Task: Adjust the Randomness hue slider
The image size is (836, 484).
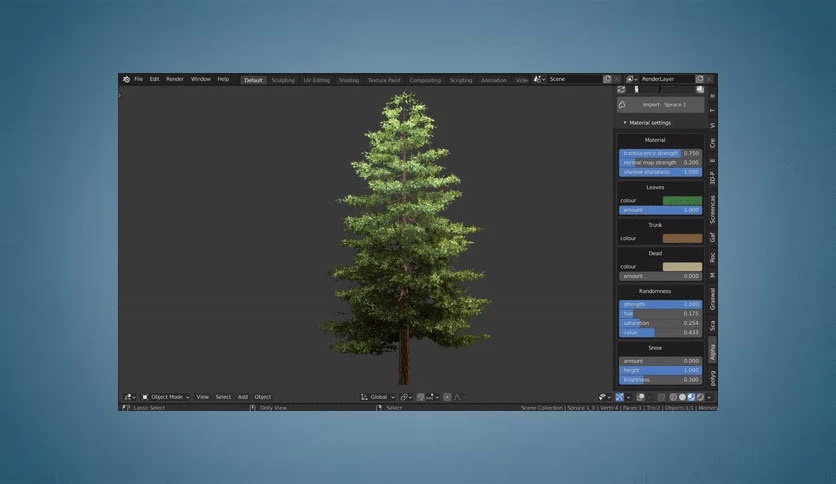Action: pyautogui.click(x=660, y=313)
